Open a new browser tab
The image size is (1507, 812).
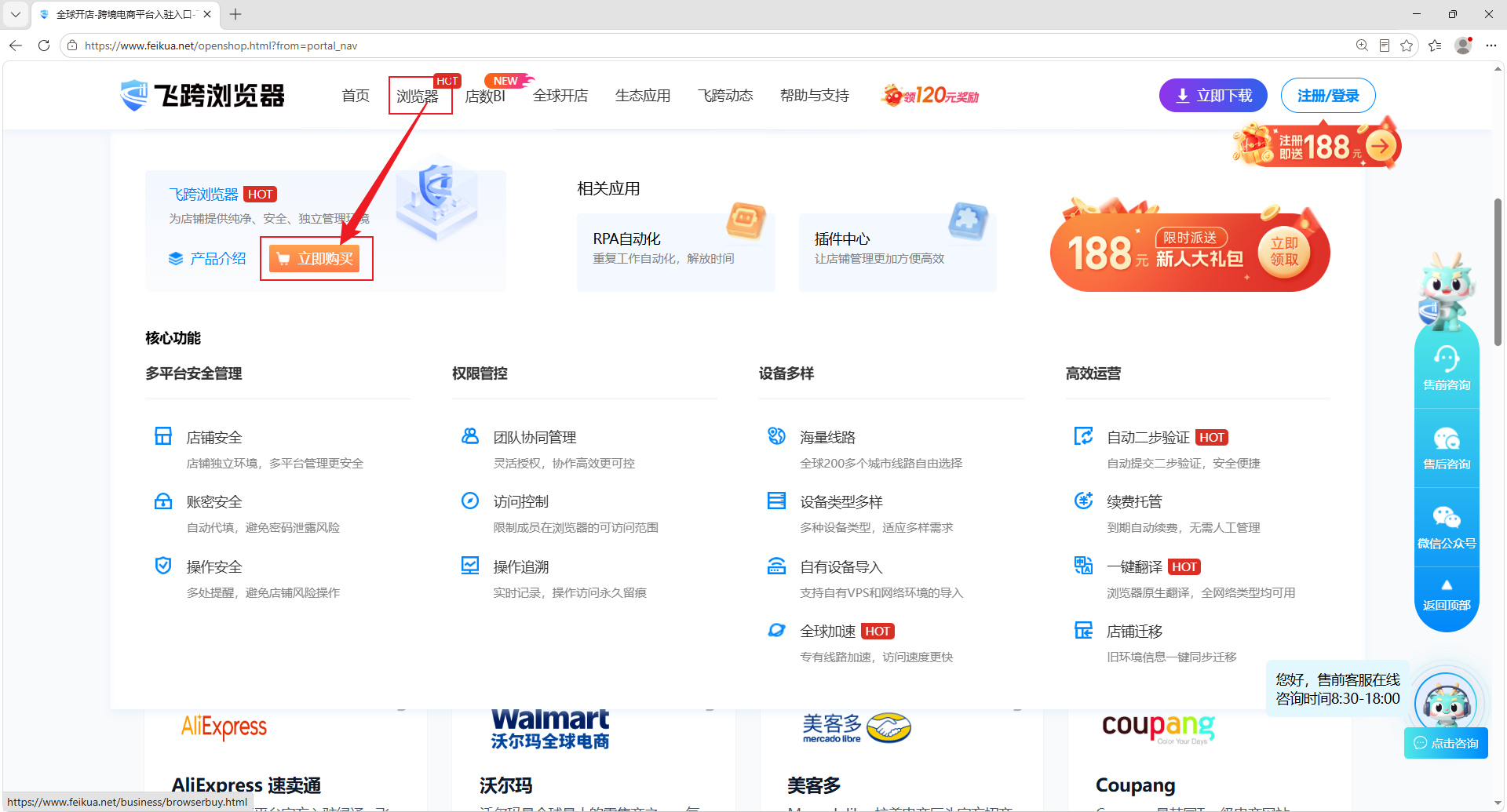pyautogui.click(x=235, y=14)
